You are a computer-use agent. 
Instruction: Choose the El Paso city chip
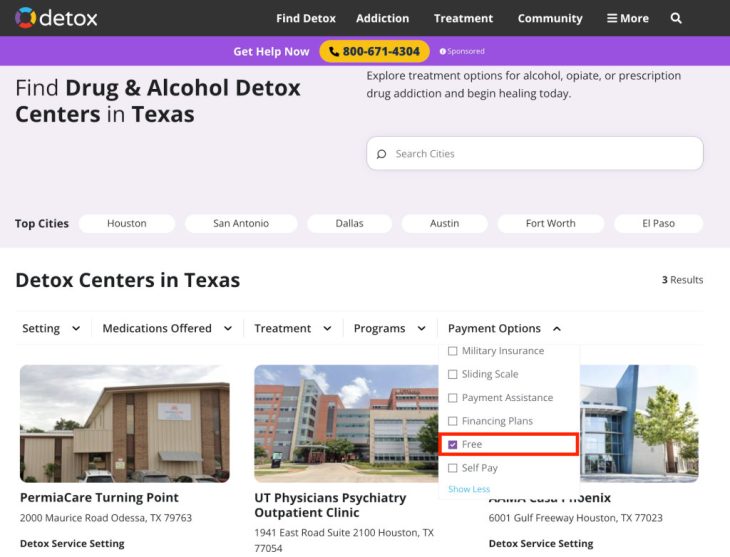tap(658, 223)
